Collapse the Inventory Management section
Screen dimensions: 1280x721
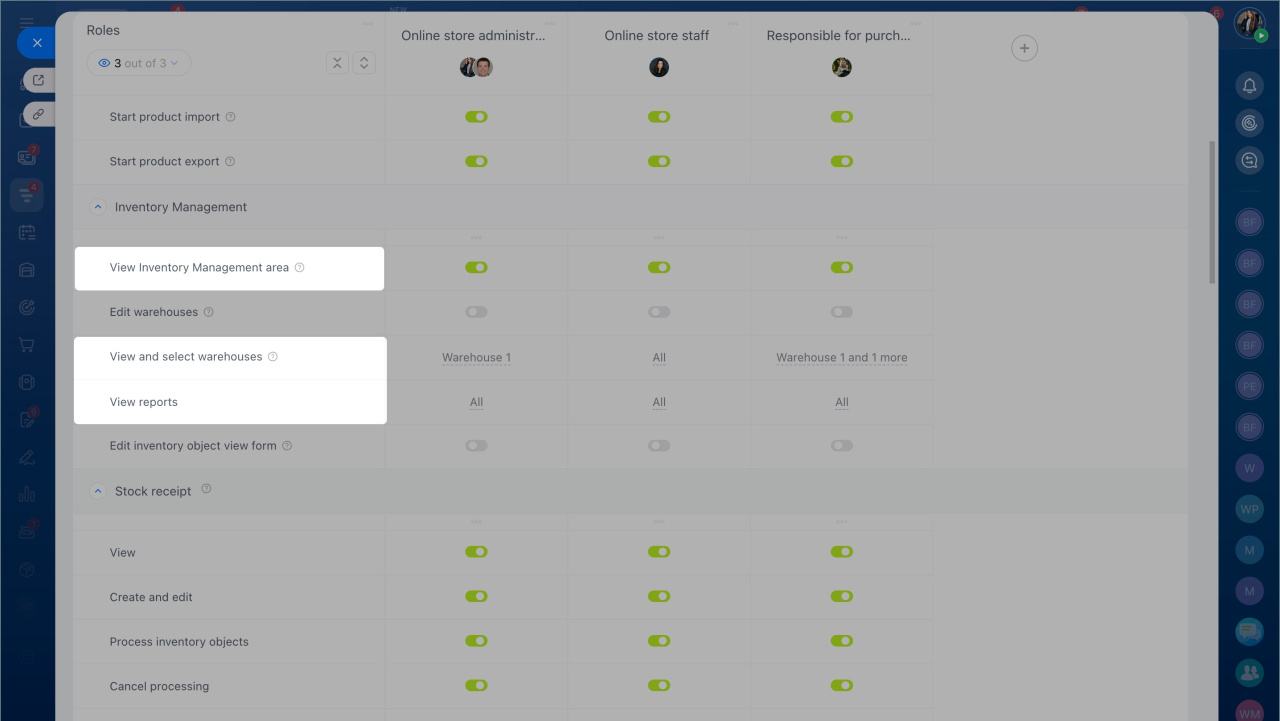pyautogui.click(x=98, y=207)
